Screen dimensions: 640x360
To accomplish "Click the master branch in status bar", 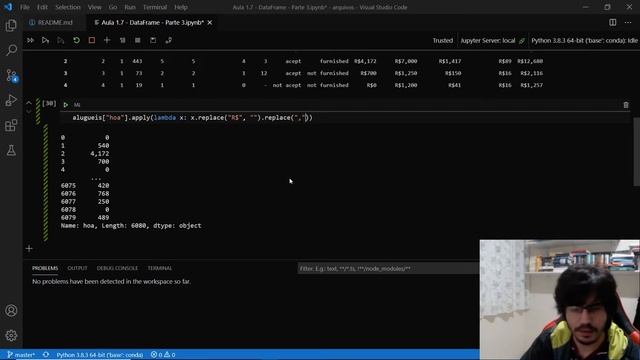I will (x=21, y=355).
